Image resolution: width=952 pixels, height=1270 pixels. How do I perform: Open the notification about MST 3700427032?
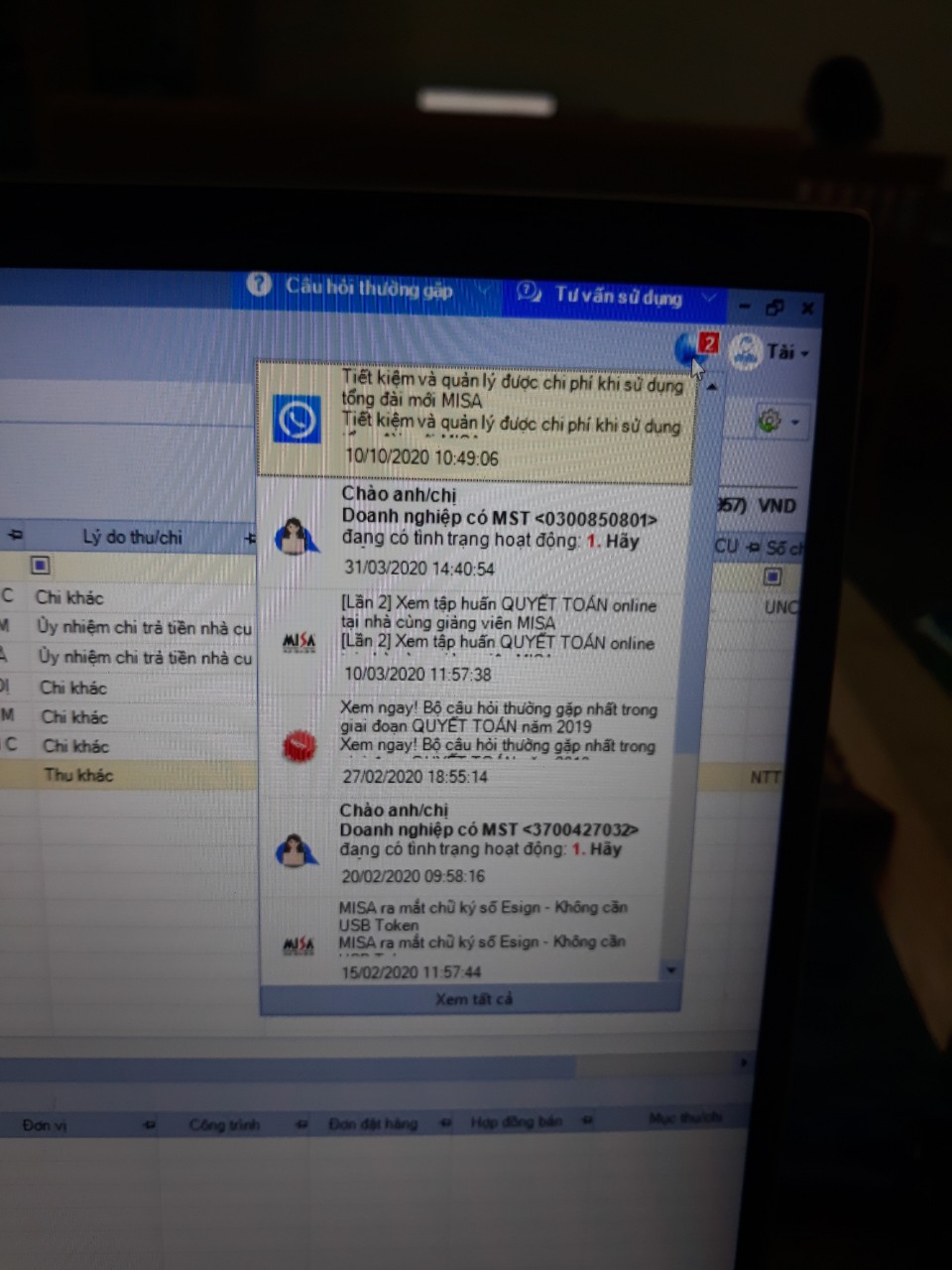point(468,846)
